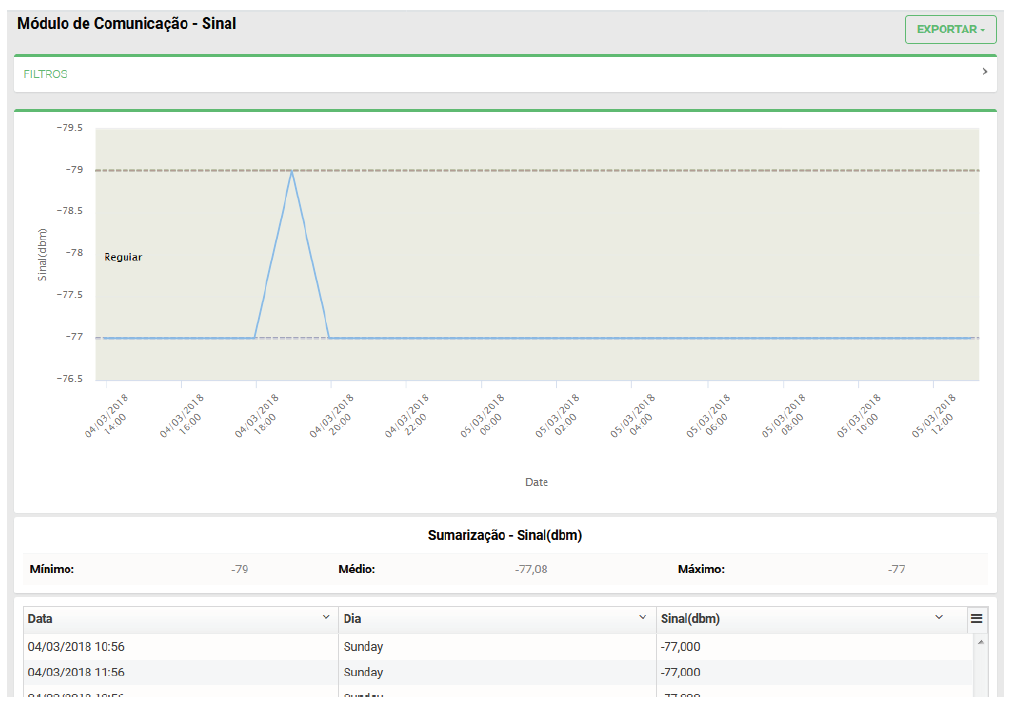Open the Data column dropdown arrow
The width and height of the screenshot is (1014, 714).
pyautogui.click(x=326, y=618)
